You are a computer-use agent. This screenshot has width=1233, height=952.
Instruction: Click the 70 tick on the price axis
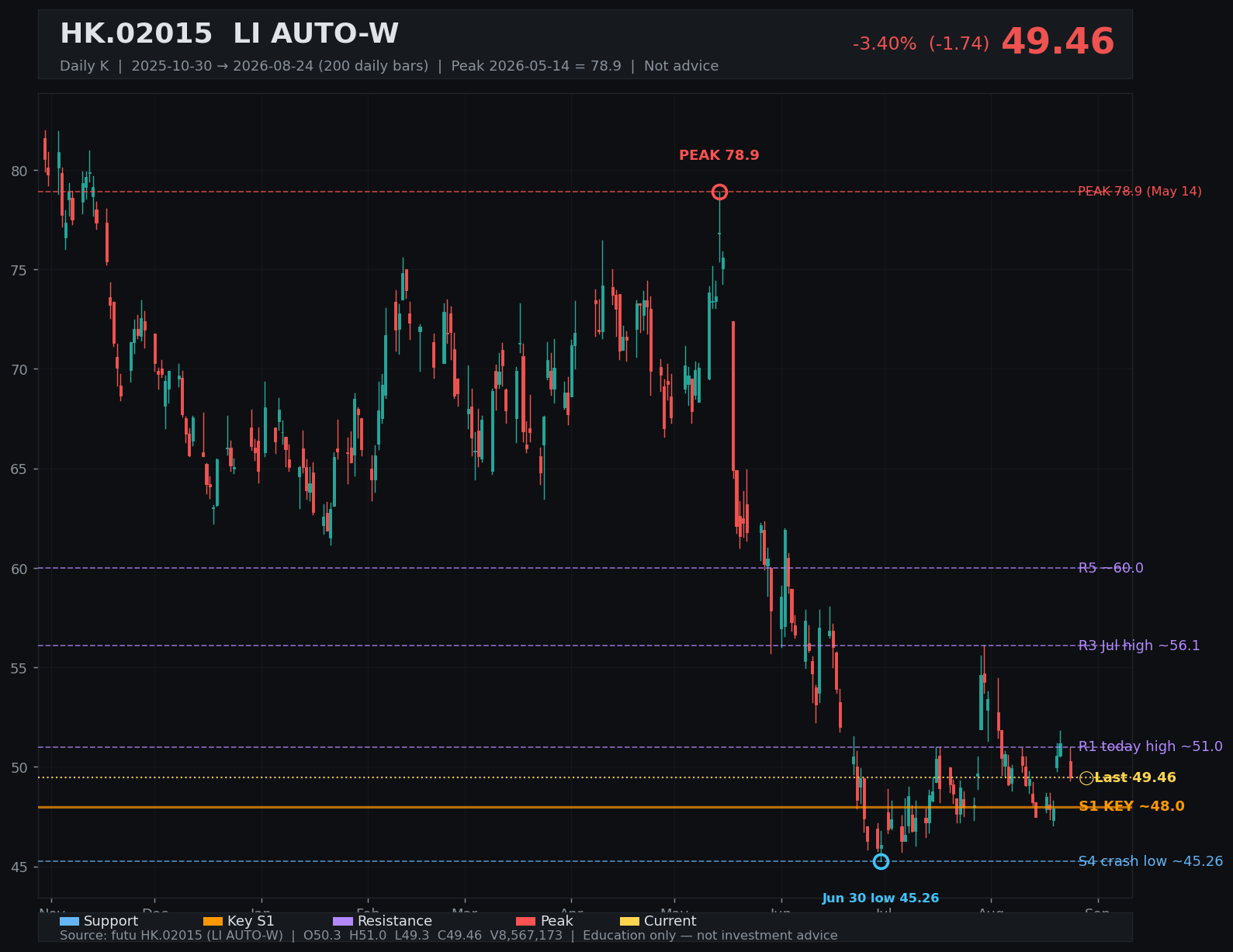19,369
